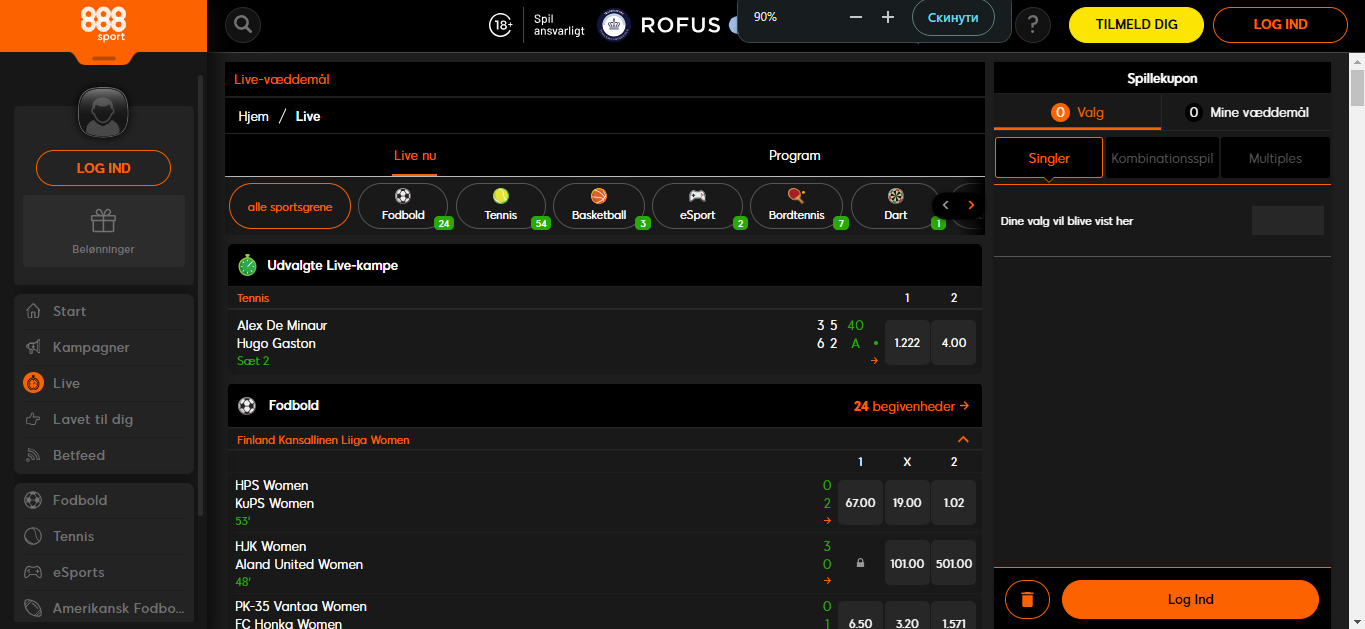Click LOG IND in top header

click(1280, 25)
